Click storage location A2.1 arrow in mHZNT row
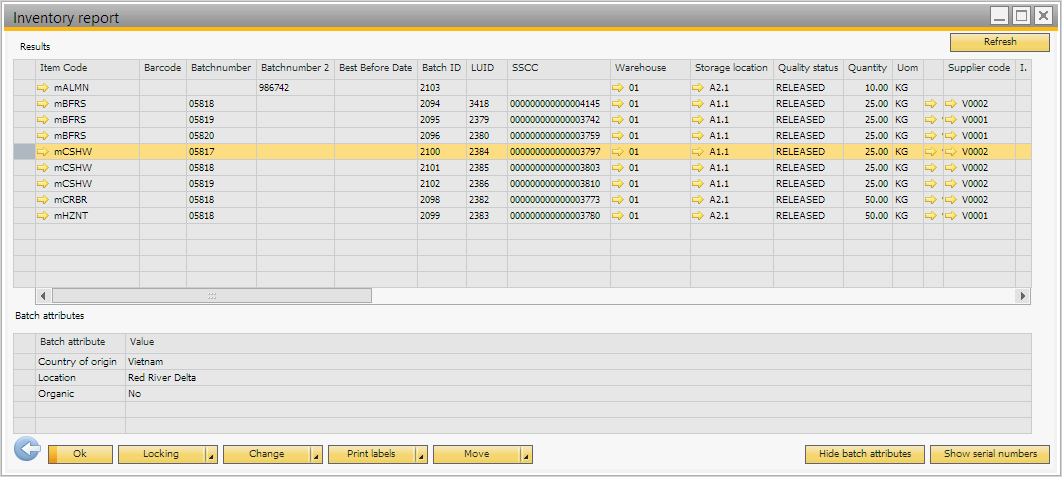1062x477 pixels. click(x=698, y=216)
